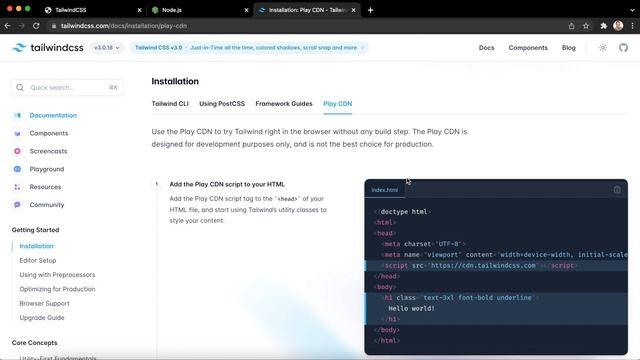
Task: Open Docs in the top navigation
Action: [487, 48]
